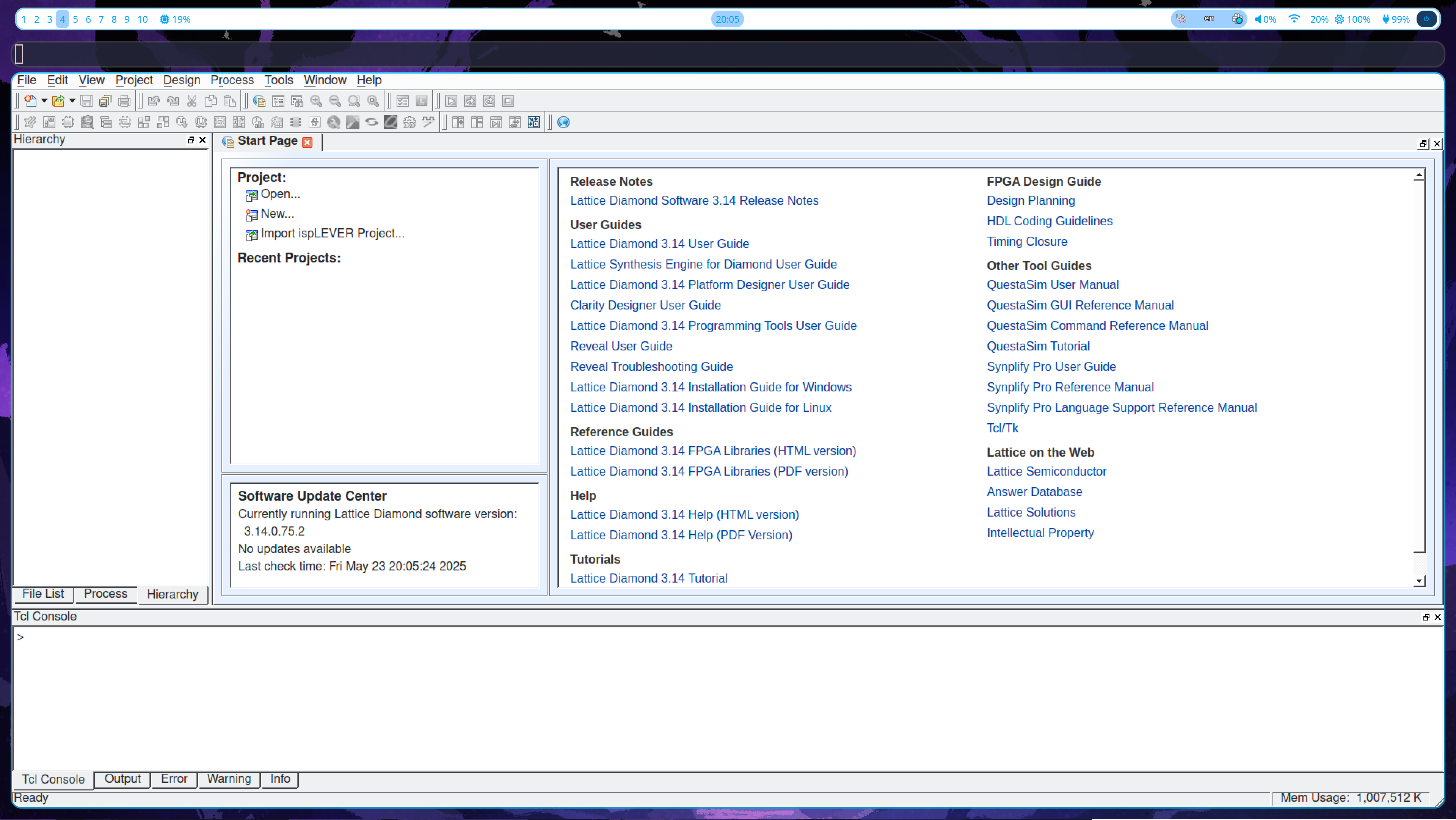The height and width of the screenshot is (820, 1456).
Task: Click Import ispLEVER Project...
Action: (x=333, y=234)
